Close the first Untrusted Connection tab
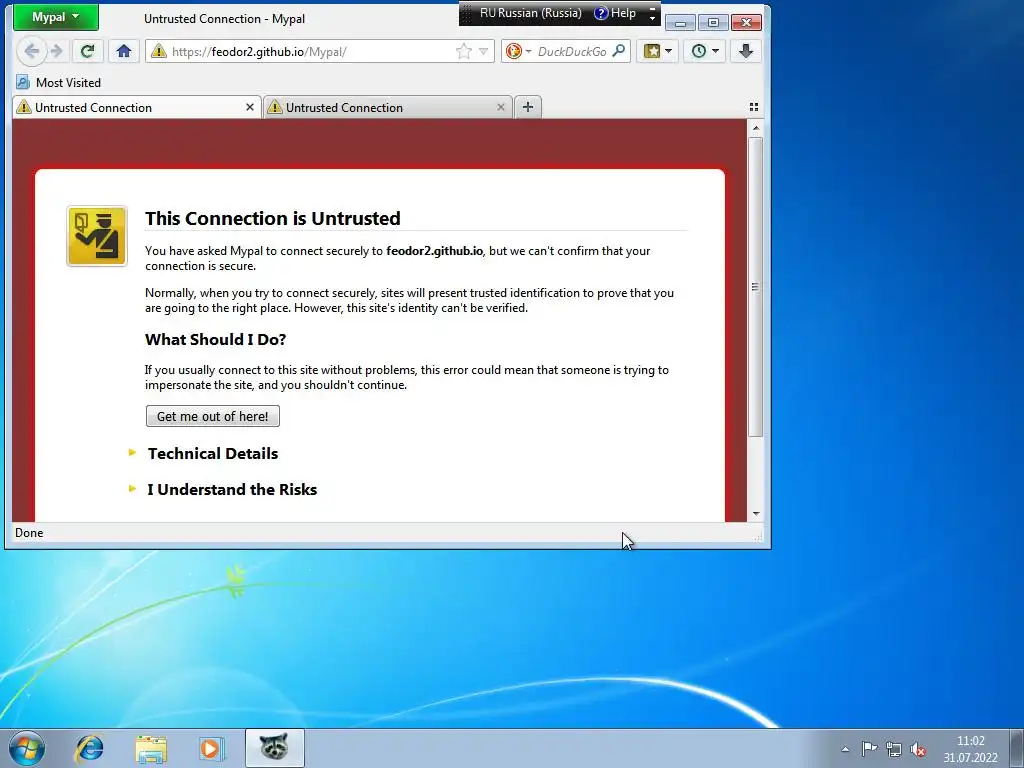Image resolution: width=1024 pixels, height=768 pixels. 249,107
